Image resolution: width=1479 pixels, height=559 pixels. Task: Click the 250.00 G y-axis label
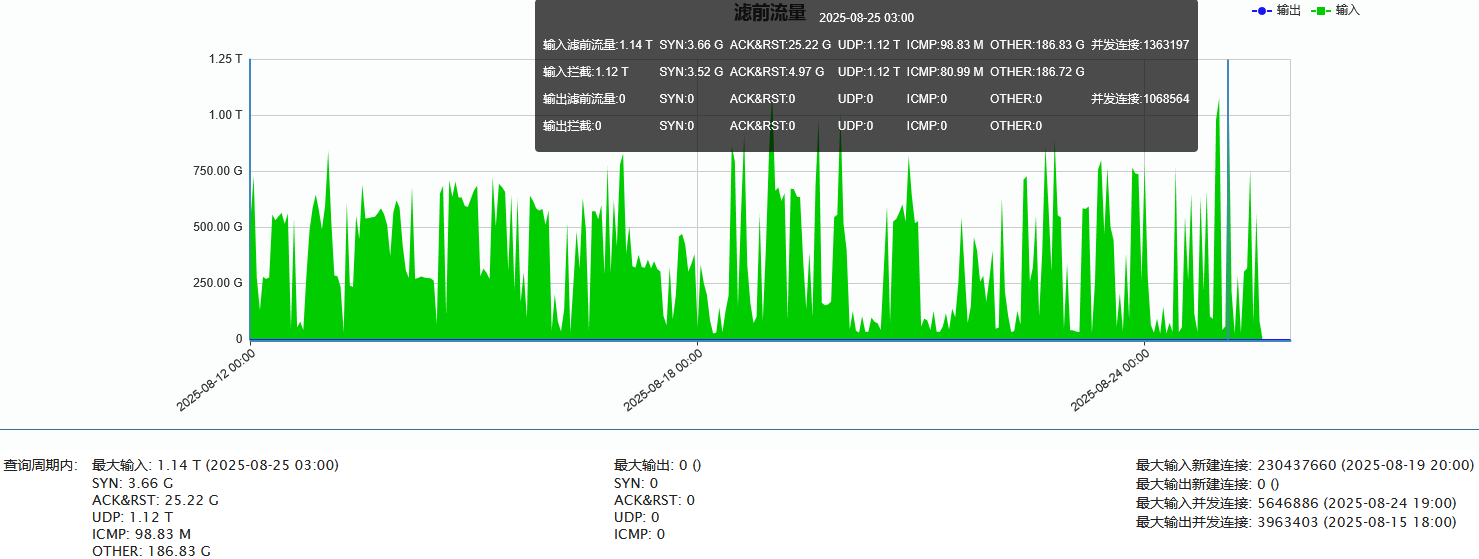(x=218, y=283)
